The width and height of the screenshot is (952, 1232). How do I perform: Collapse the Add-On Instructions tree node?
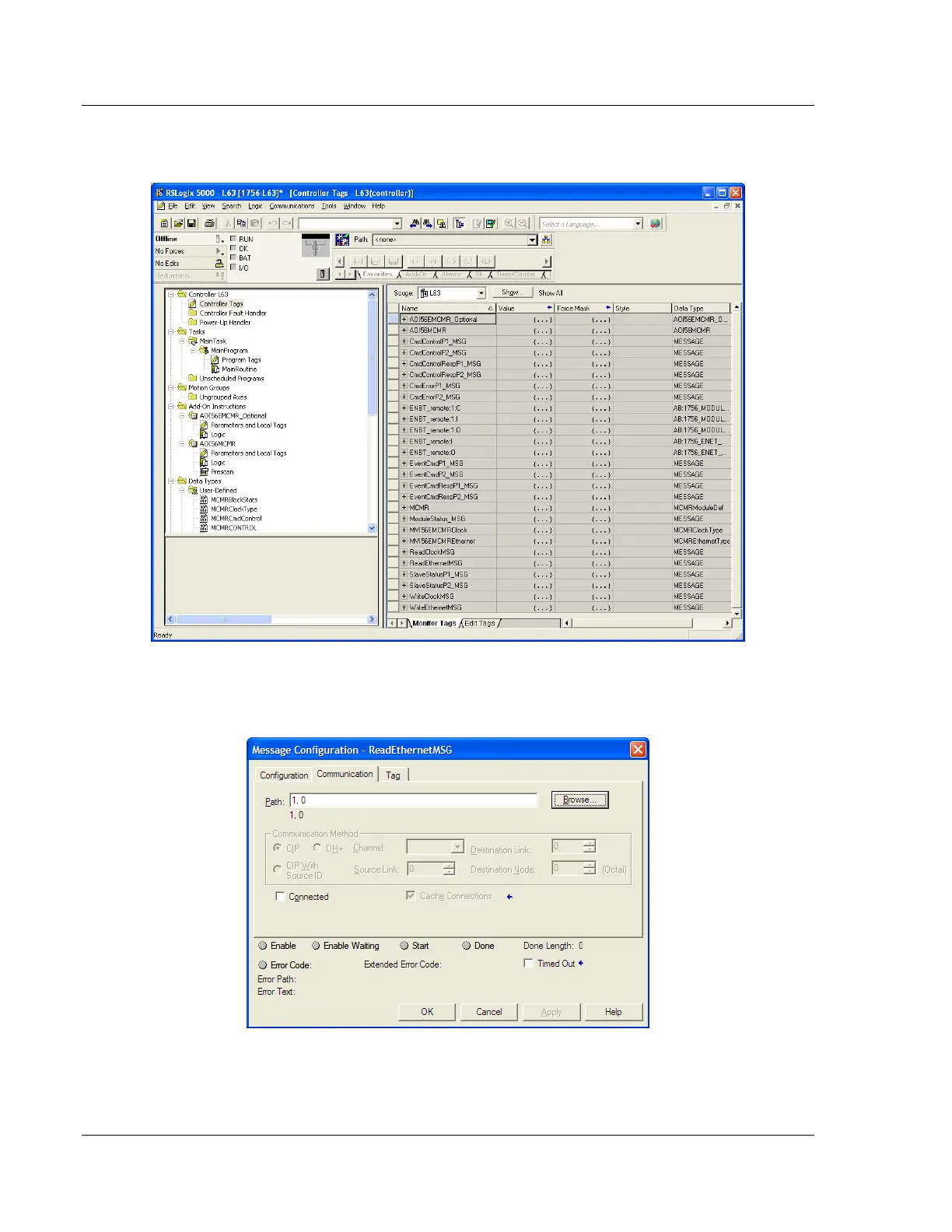[171, 407]
